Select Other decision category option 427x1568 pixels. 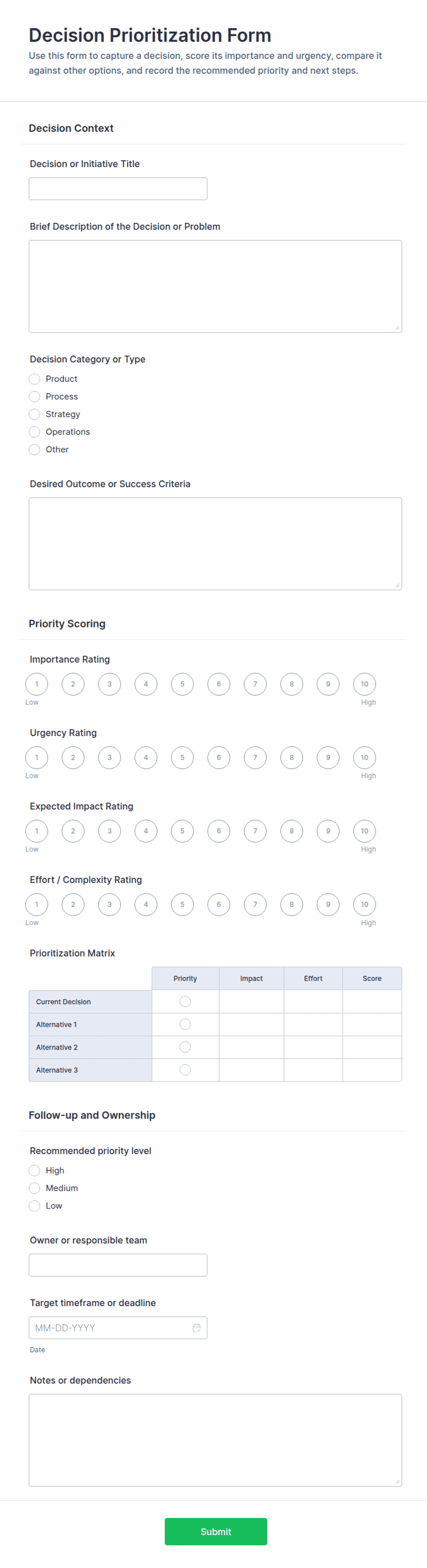point(35,449)
